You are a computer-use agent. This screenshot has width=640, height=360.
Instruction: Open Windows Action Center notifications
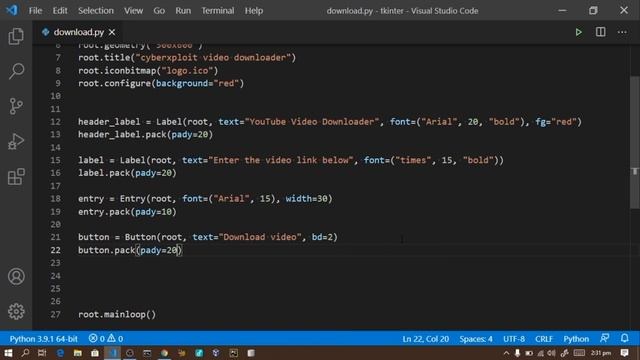624,353
